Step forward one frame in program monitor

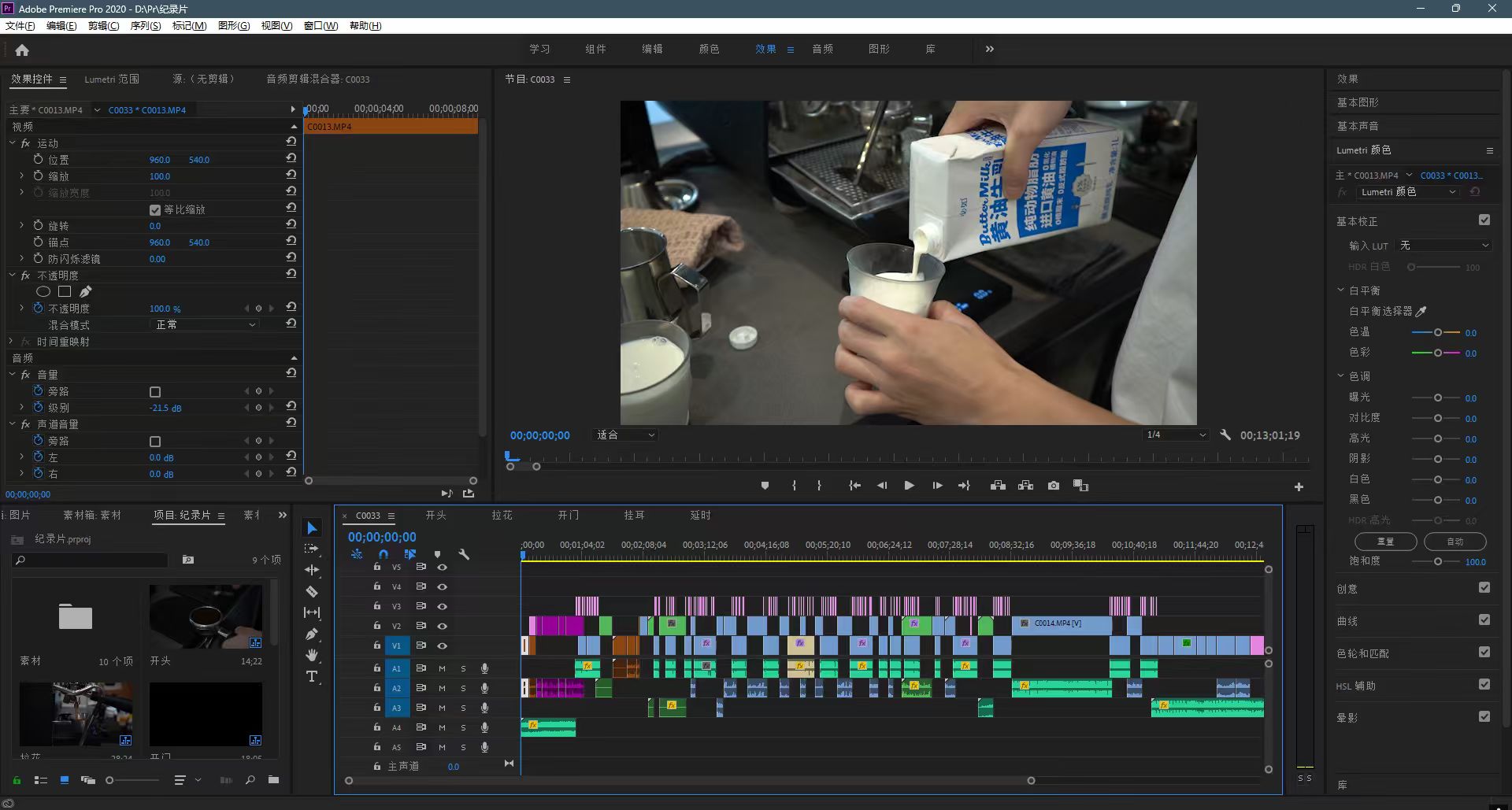(x=937, y=486)
